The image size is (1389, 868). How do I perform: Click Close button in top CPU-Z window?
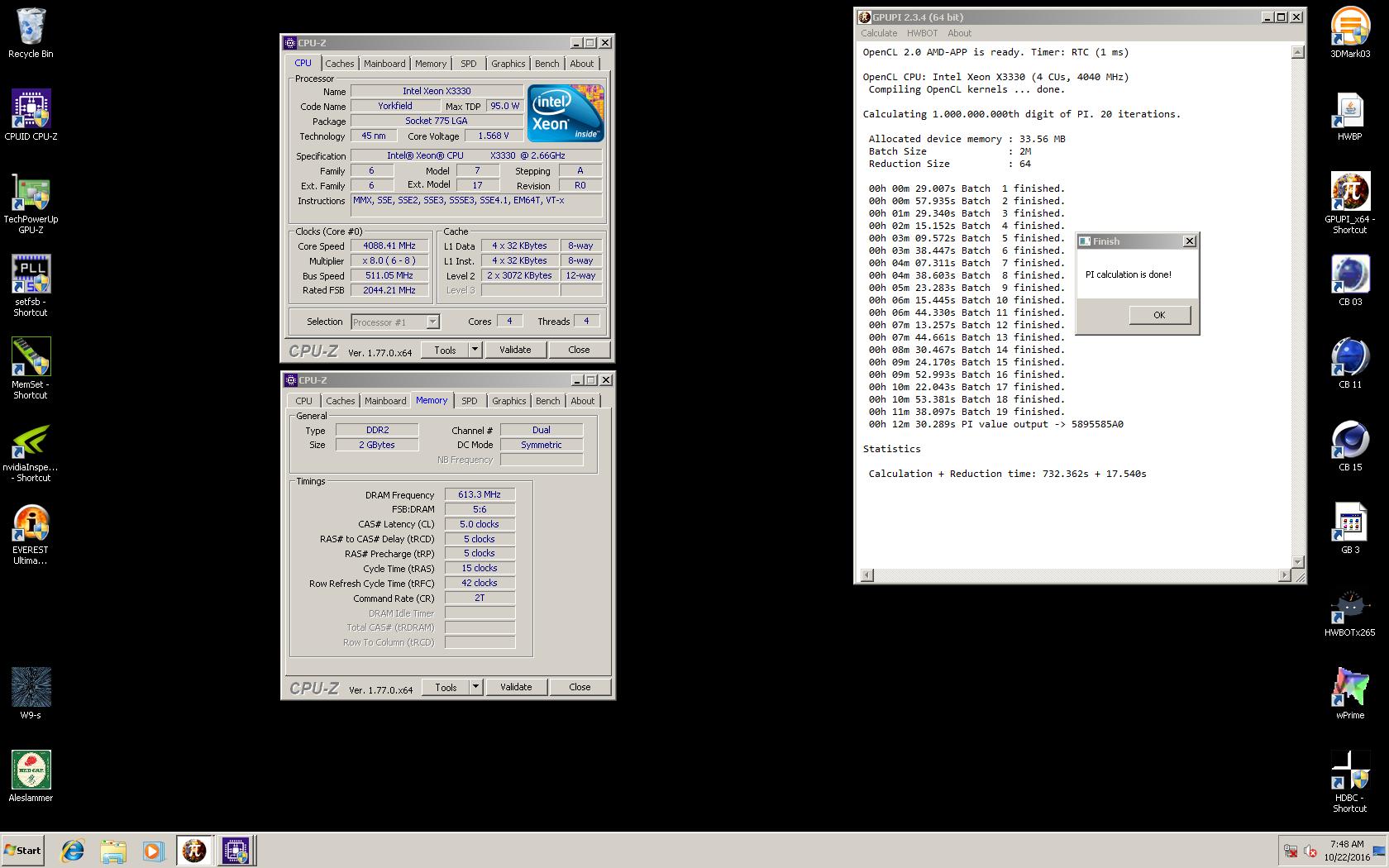579,350
